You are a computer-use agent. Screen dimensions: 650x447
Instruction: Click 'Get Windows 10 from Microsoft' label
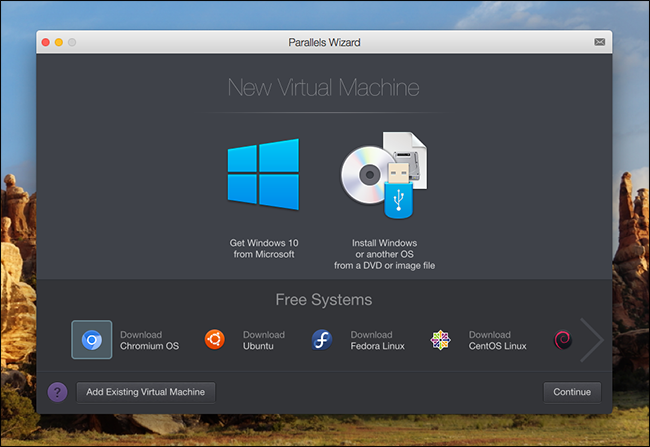click(264, 248)
